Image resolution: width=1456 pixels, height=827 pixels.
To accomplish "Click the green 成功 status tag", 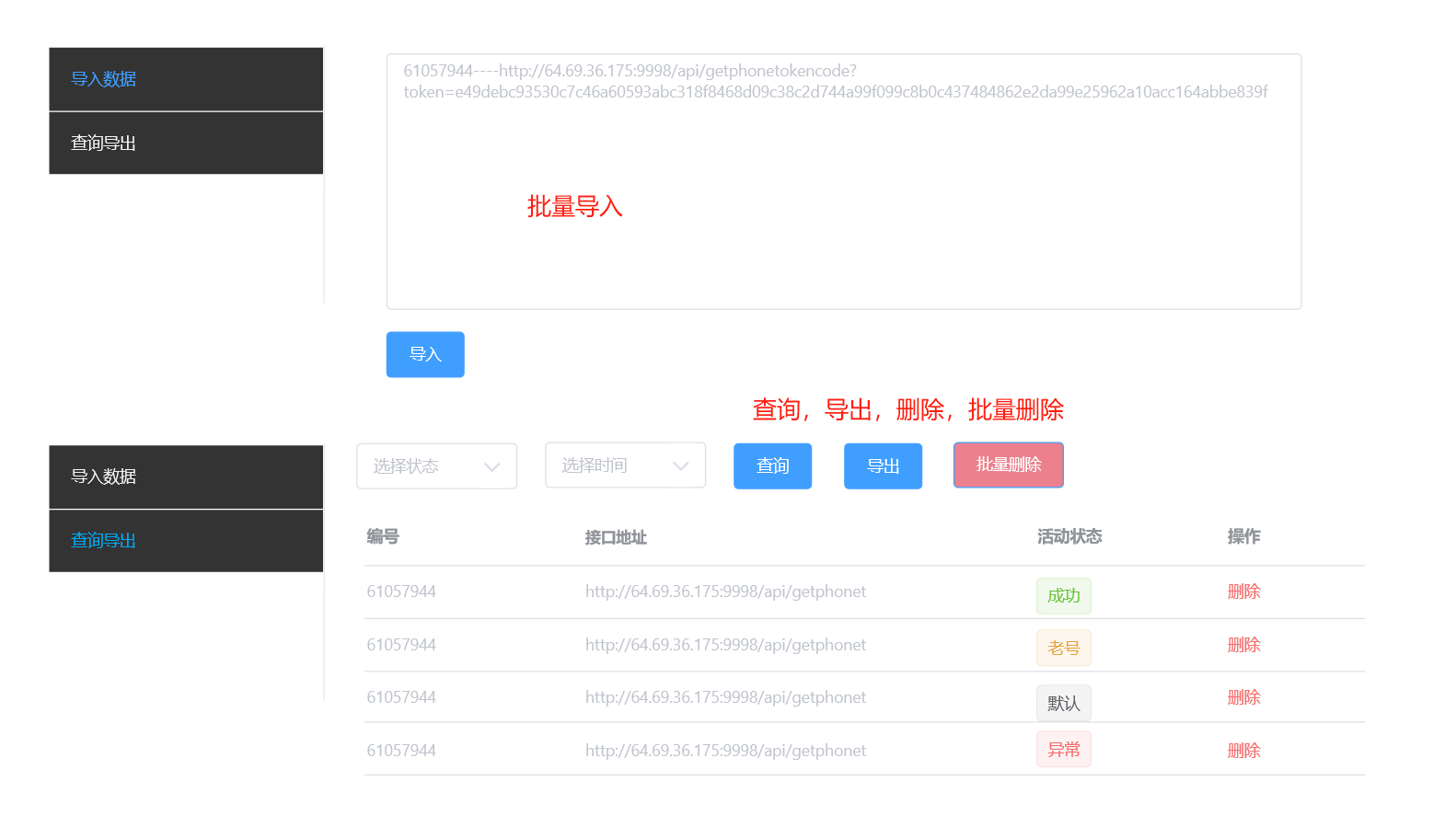I will coord(1063,596).
